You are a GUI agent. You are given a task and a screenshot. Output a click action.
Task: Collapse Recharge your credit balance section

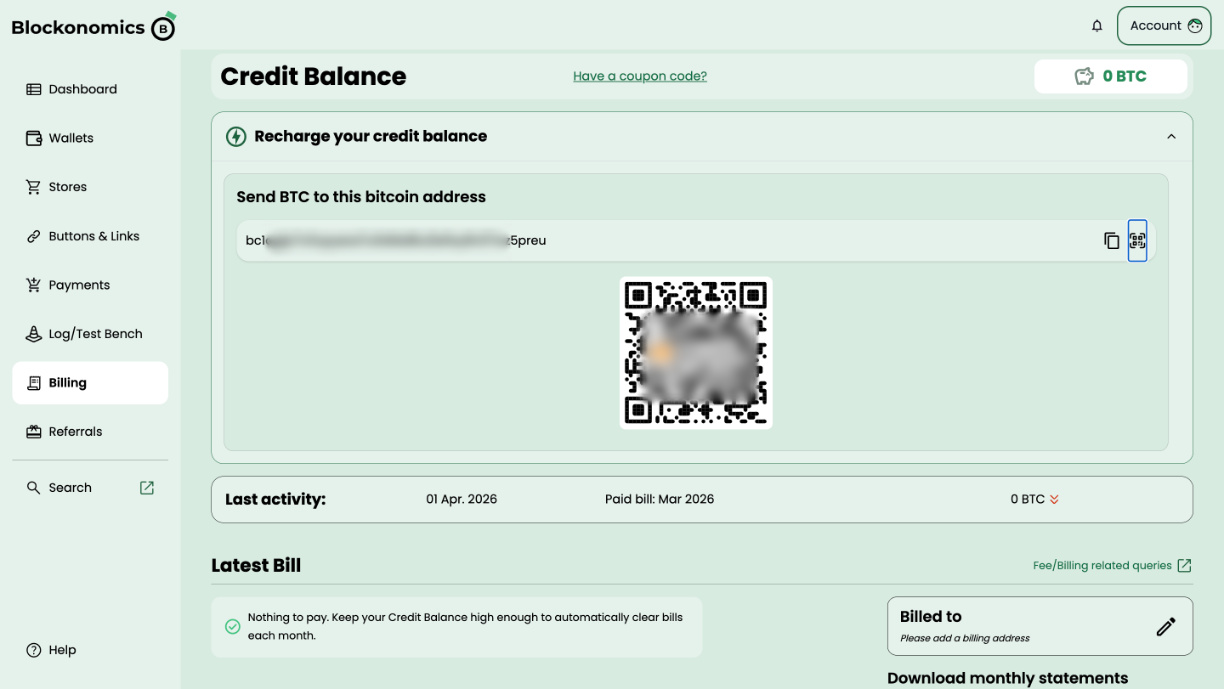[1171, 136]
